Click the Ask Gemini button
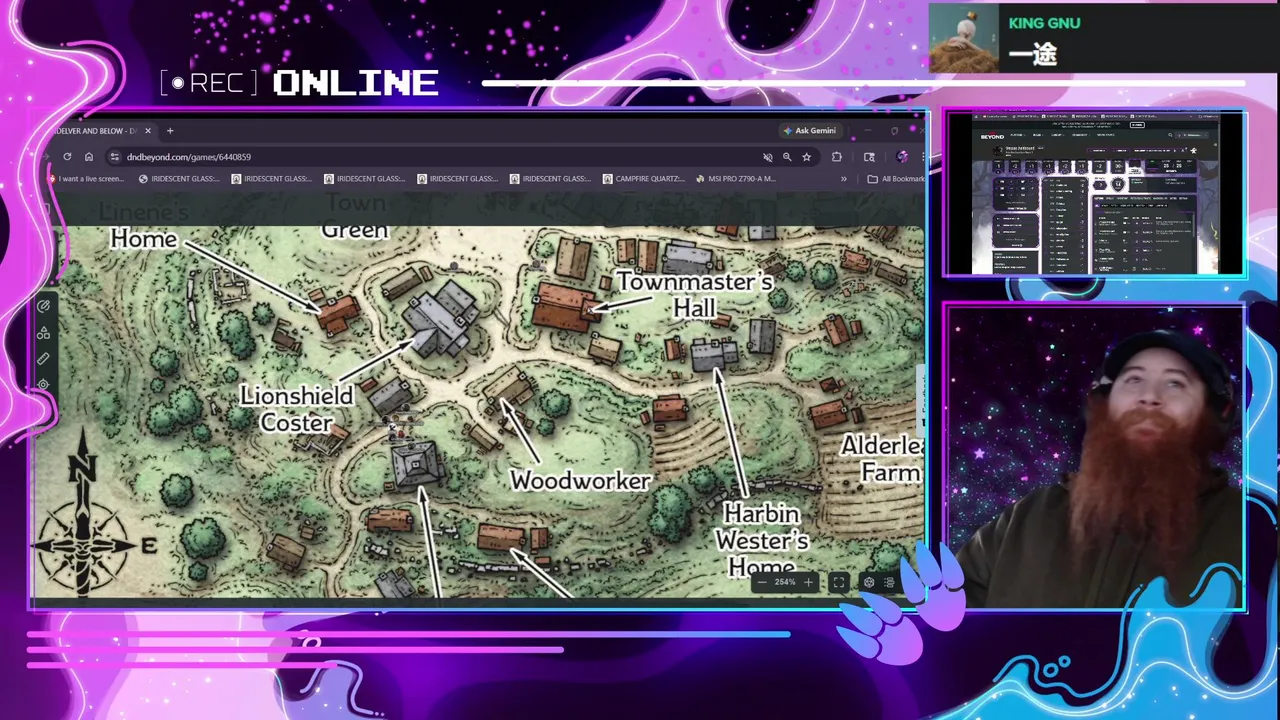The width and height of the screenshot is (1280, 720). coord(810,131)
